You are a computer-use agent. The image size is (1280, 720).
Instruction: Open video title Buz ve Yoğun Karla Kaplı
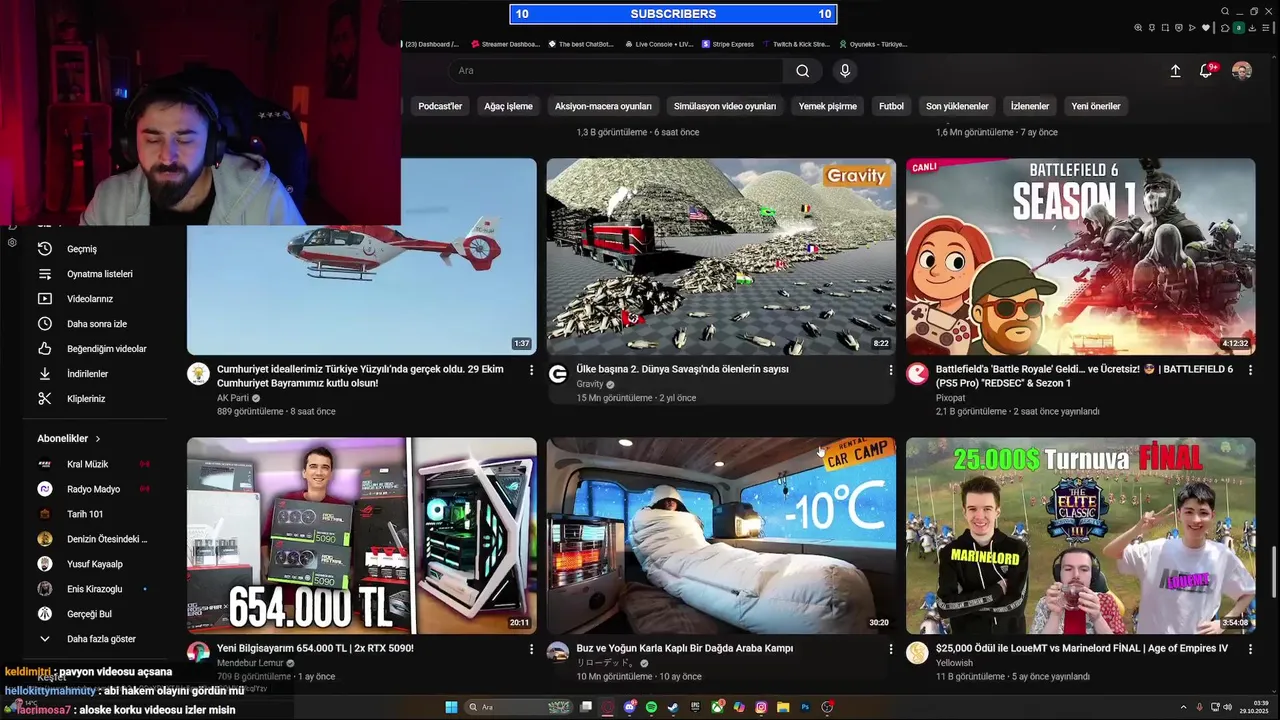coord(684,648)
